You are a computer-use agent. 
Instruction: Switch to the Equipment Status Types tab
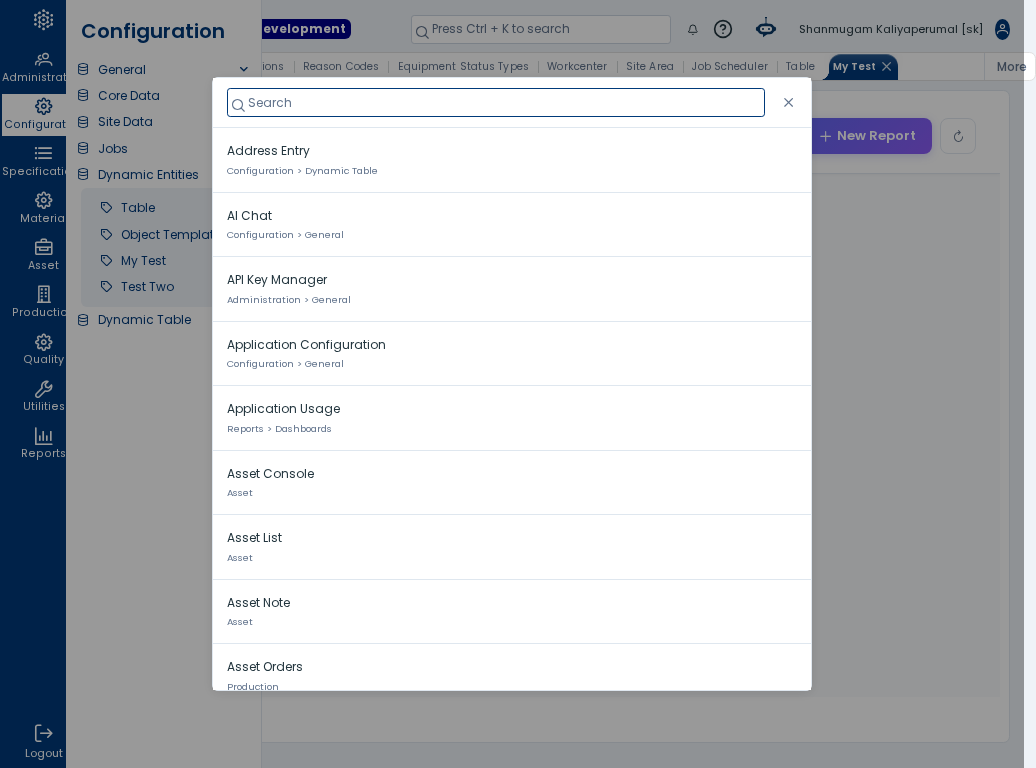(x=463, y=66)
